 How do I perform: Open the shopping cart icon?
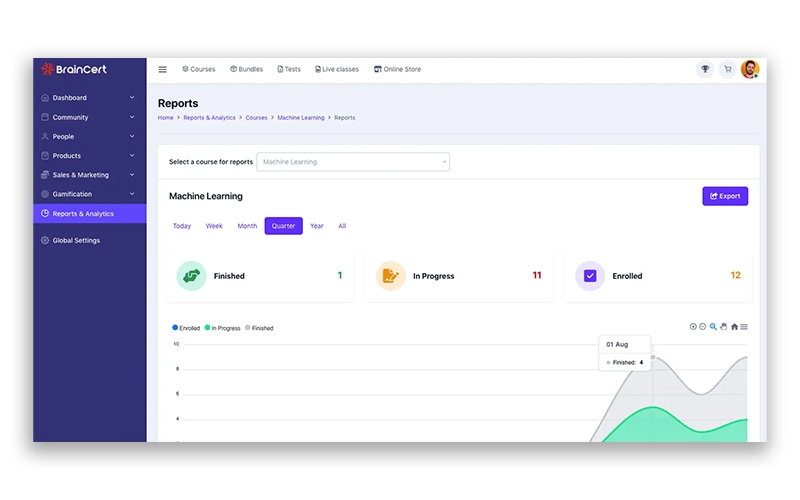click(728, 69)
